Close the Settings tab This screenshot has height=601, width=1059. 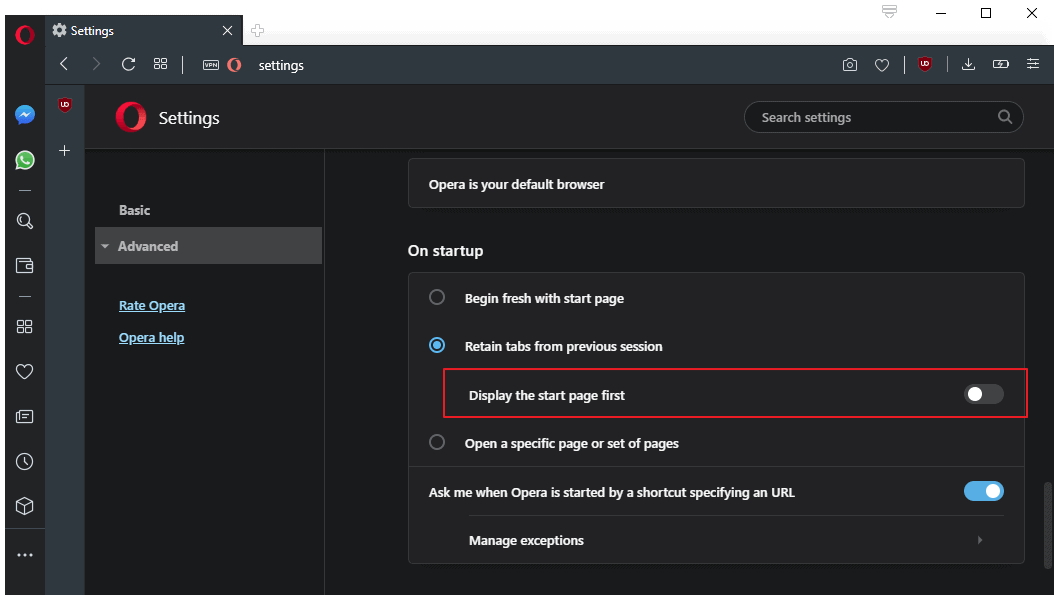point(228,31)
